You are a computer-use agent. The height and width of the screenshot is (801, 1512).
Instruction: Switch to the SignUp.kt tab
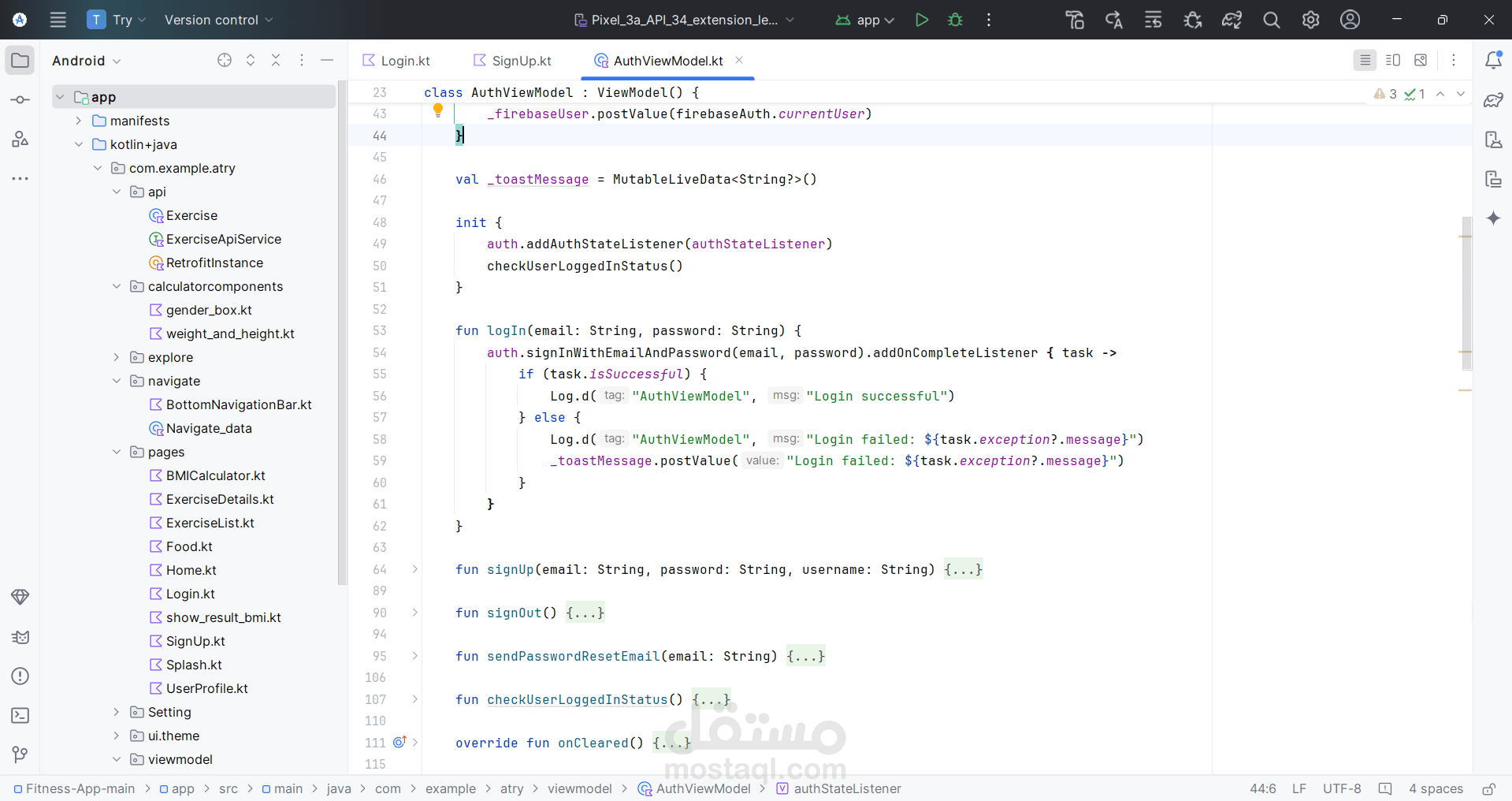tap(512, 61)
